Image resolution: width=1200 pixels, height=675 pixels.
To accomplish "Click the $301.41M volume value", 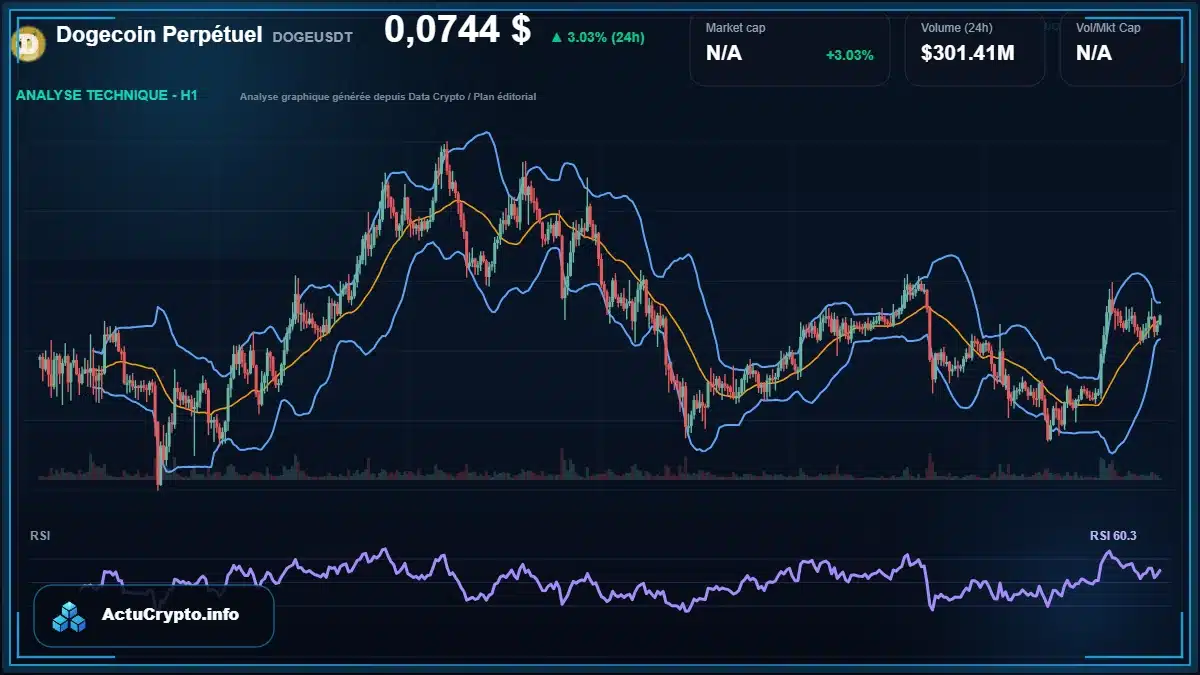I will pos(967,53).
